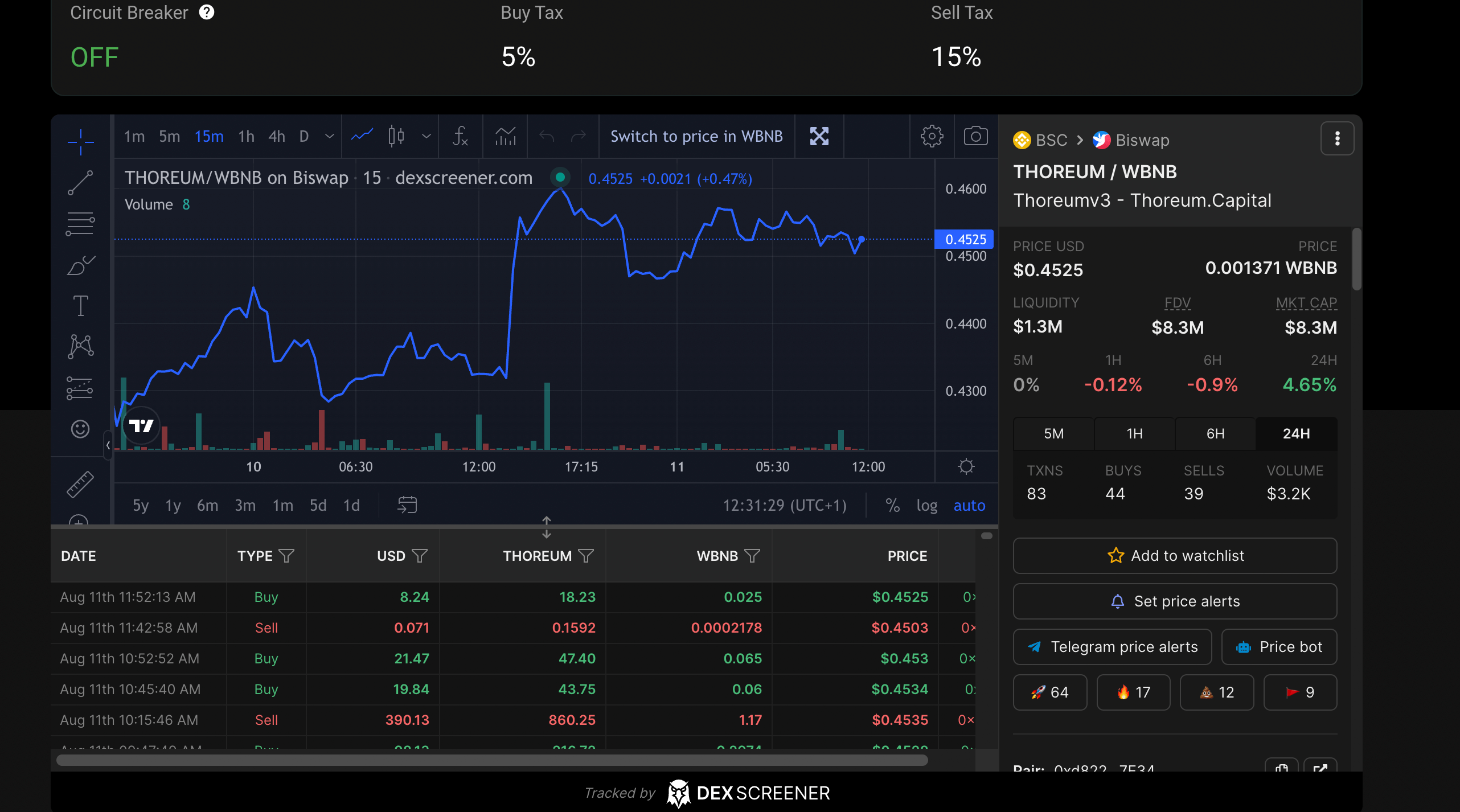Open the emoji icons tool

tap(80, 428)
